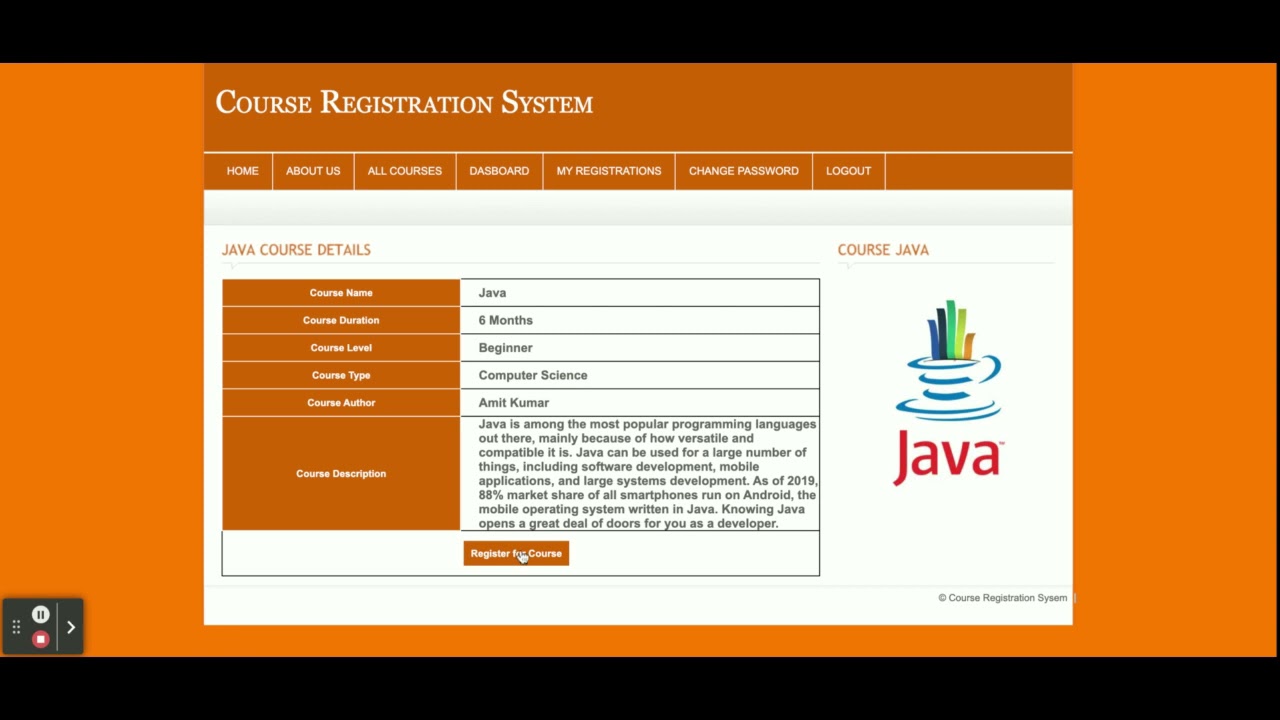
Task: Click the Java description paragraph
Action: 647,474
